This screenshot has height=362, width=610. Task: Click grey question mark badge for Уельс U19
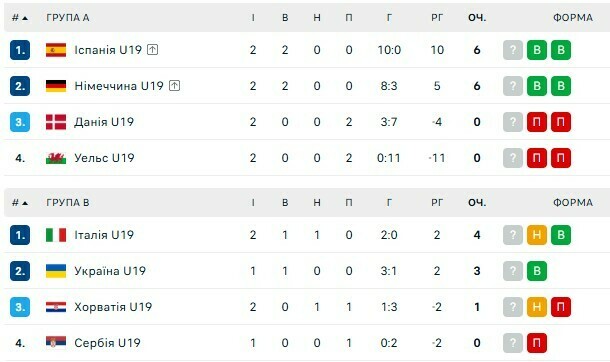(513, 158)
